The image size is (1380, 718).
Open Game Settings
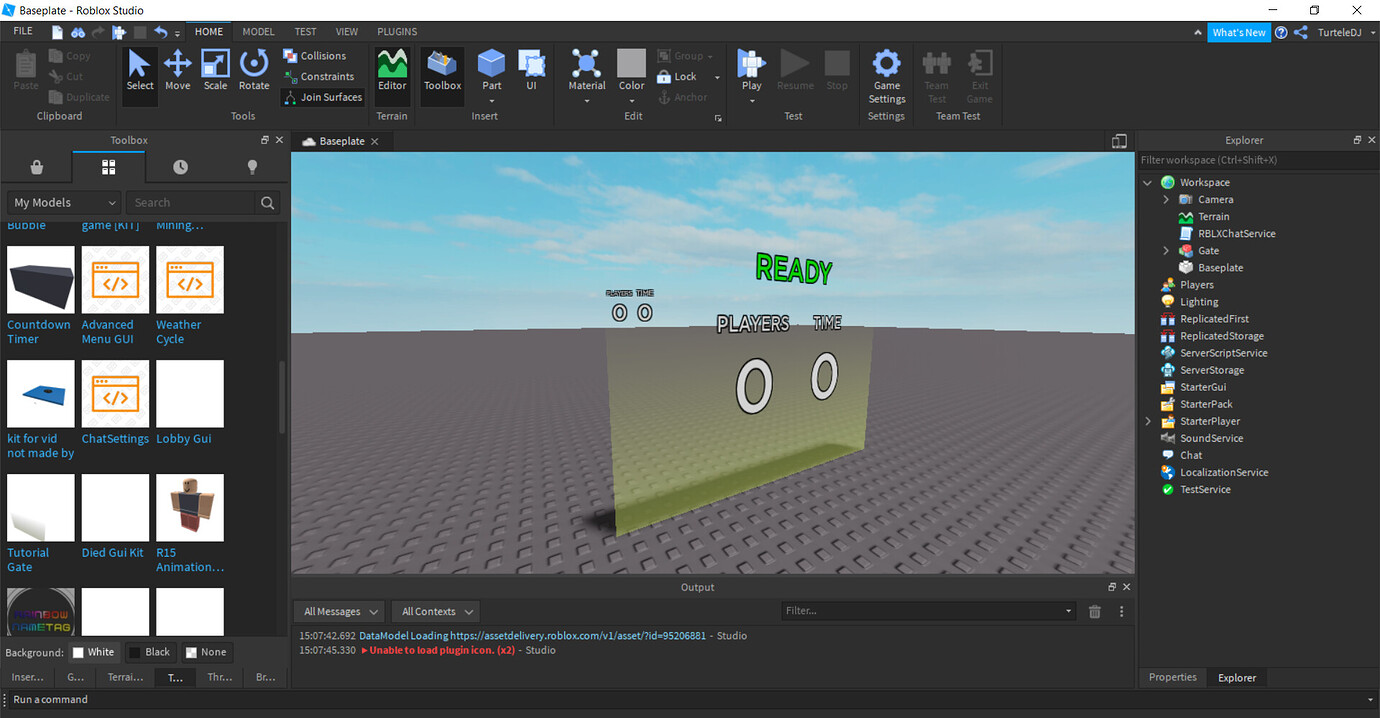886,75
